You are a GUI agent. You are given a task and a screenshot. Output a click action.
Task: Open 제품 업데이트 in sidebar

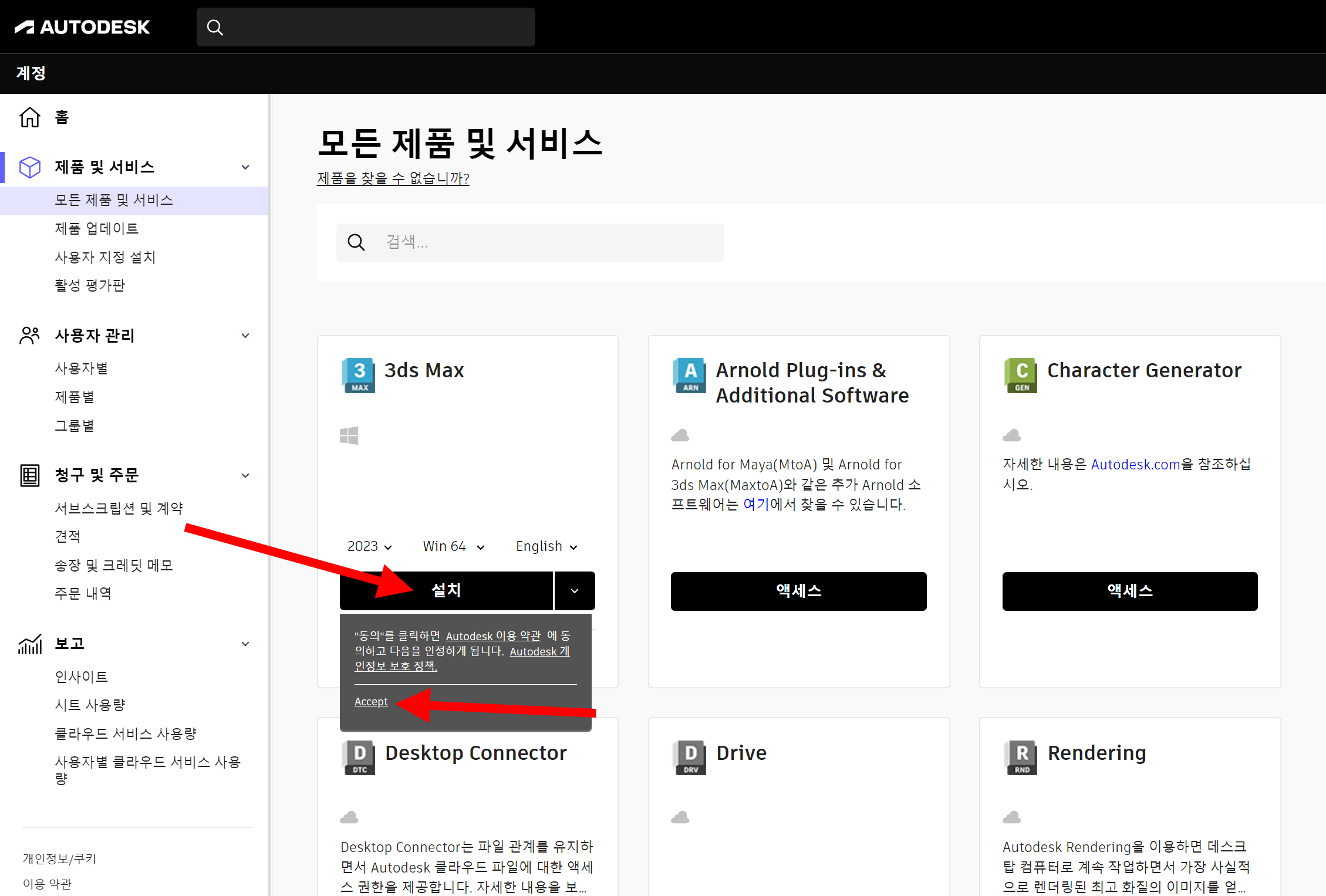96,228
